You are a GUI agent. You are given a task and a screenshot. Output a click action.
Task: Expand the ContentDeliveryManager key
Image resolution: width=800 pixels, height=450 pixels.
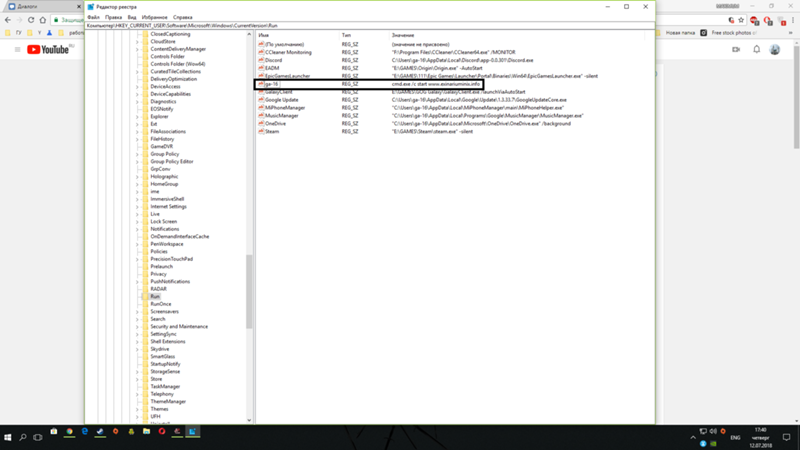click(137, 49)
